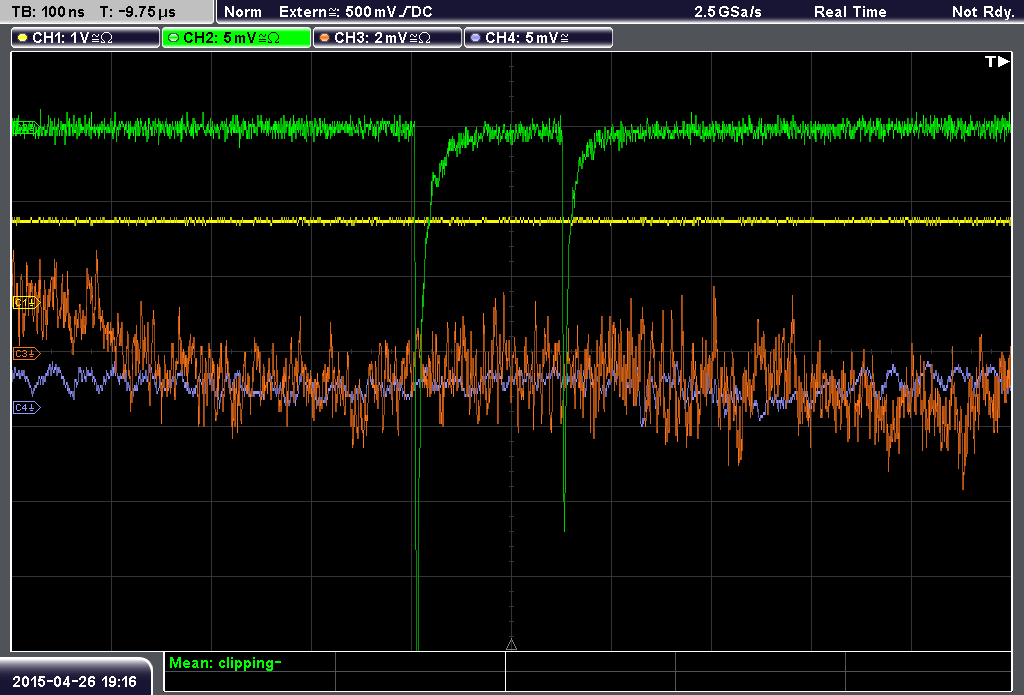Viewport: 1024px width, 695px height.
Task: Click the green C2 ground level marker
Action: point(25,127)
